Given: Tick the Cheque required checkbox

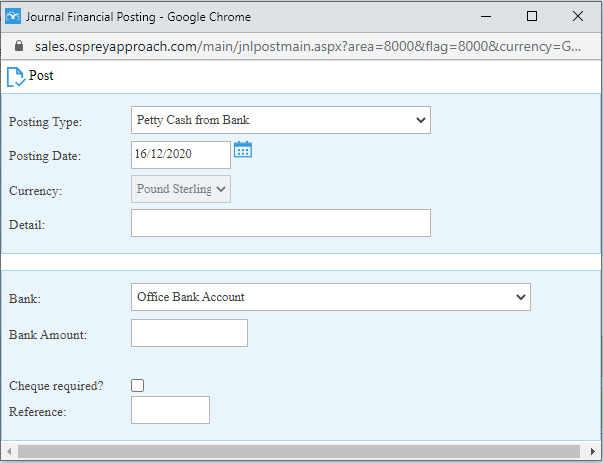Looking at the screenshot, I should (138, 385).
